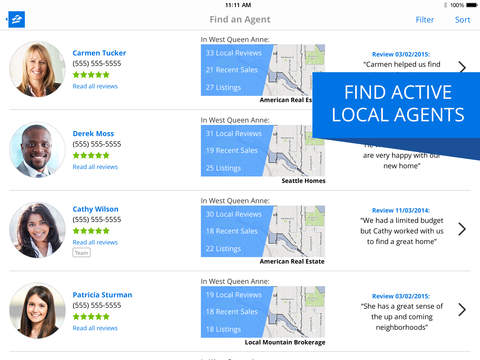The height and width of the screenshot is (360, 480).
Task: Open Derek Moss's name link
Action: click(x=93, y=133)
